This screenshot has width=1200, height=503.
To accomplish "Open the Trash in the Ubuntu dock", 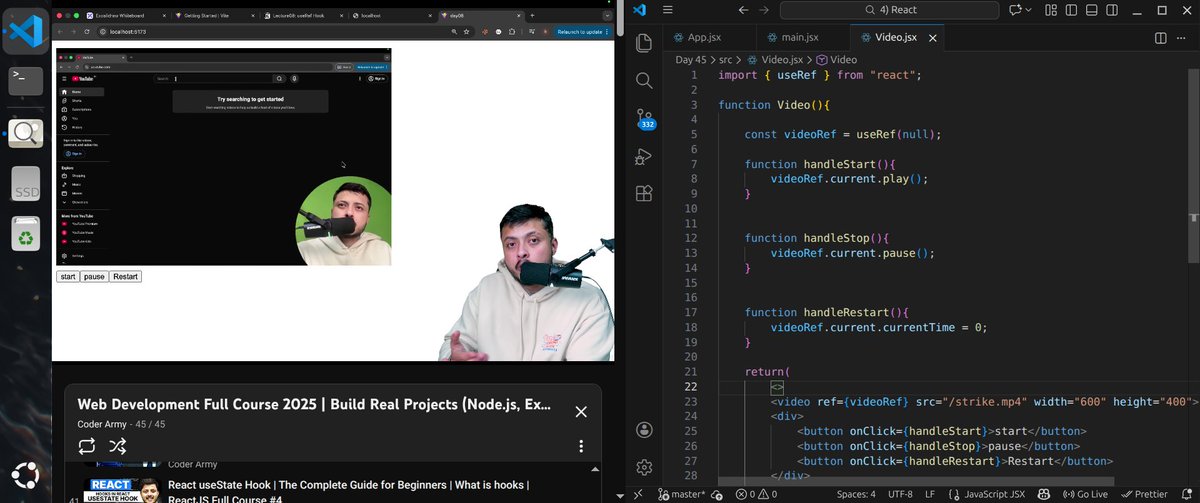I will 25,235.
